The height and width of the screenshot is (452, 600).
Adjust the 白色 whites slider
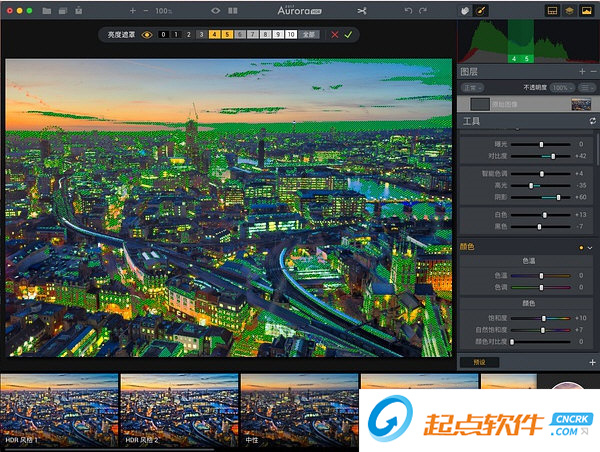pos(541,215)
